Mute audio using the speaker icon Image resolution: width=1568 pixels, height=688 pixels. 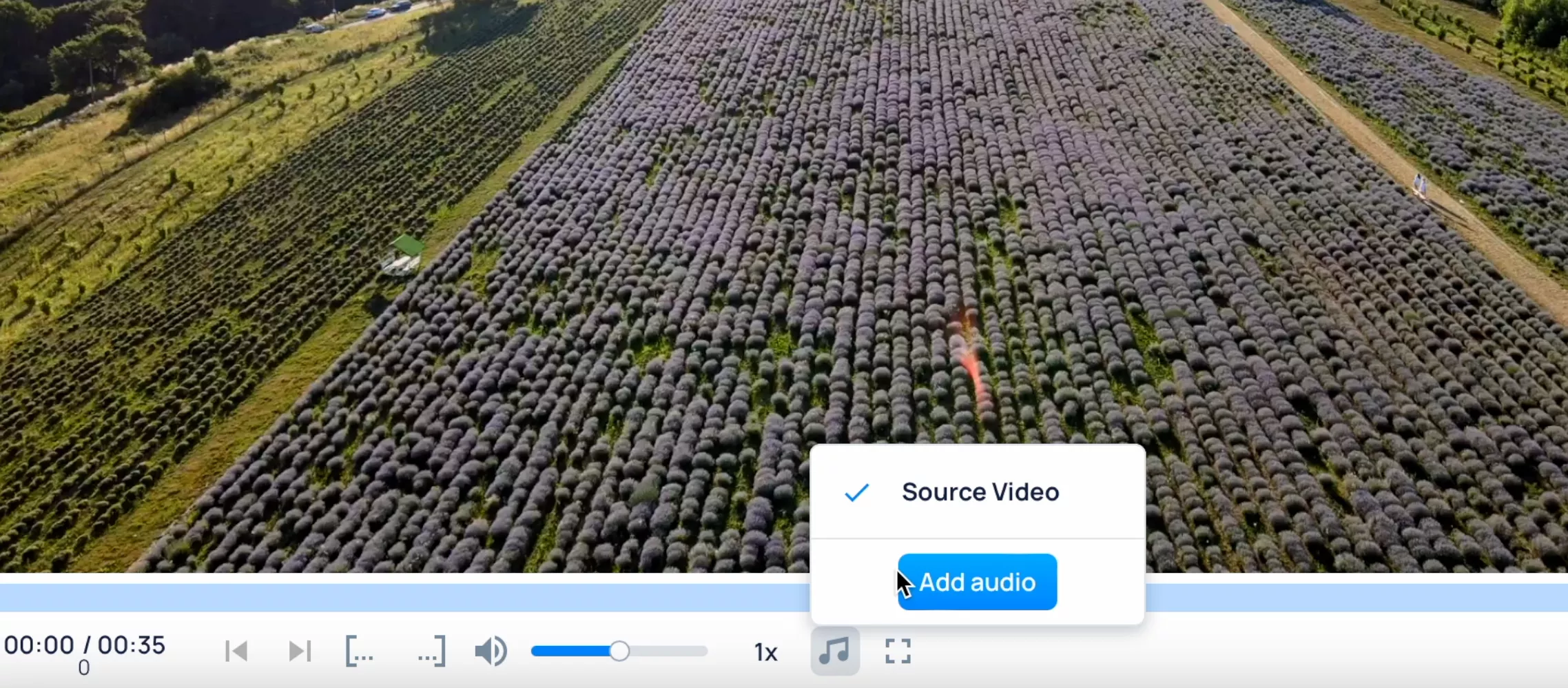point(489,651)
